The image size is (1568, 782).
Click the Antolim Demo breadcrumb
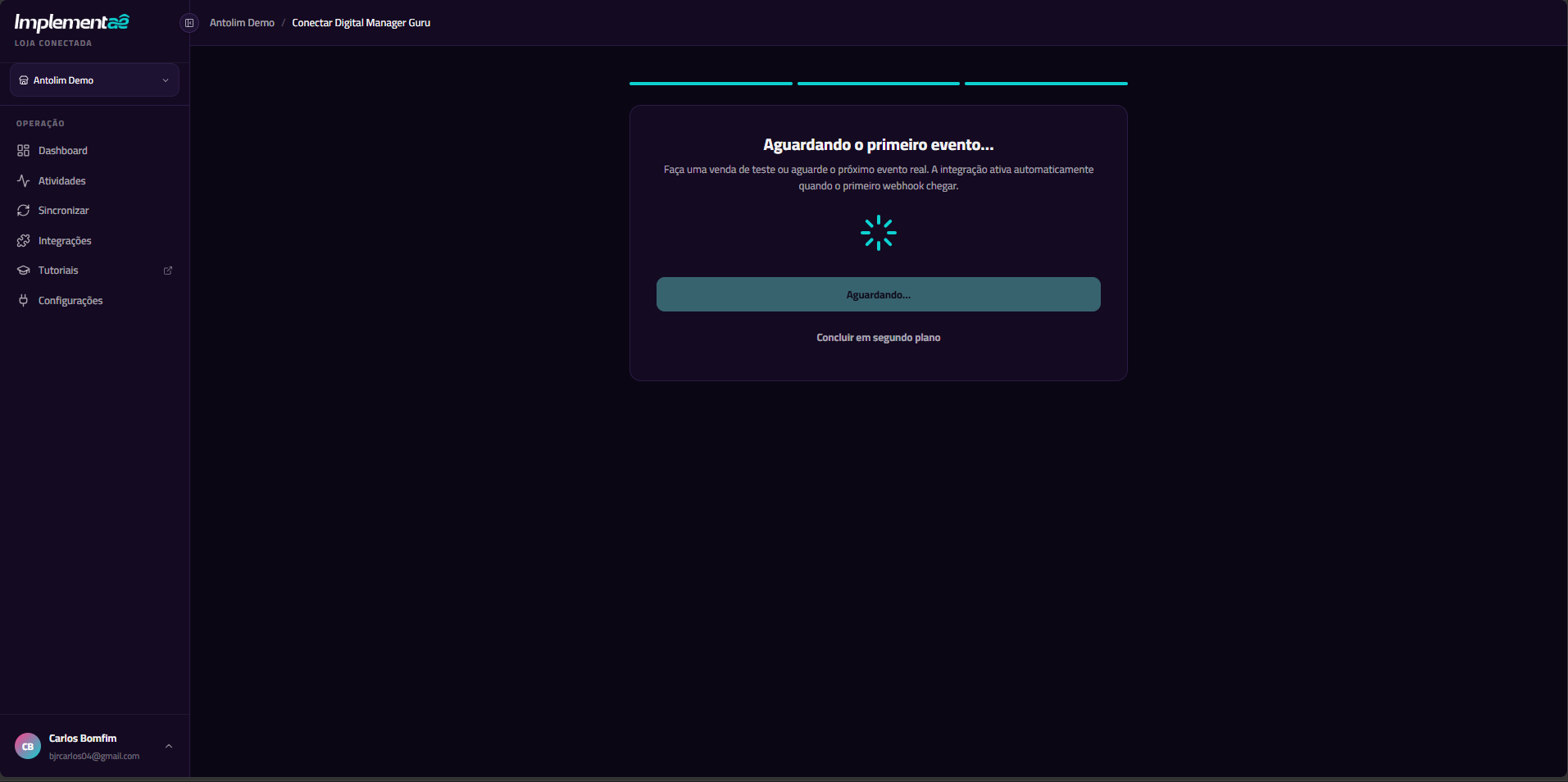[242, 23]
